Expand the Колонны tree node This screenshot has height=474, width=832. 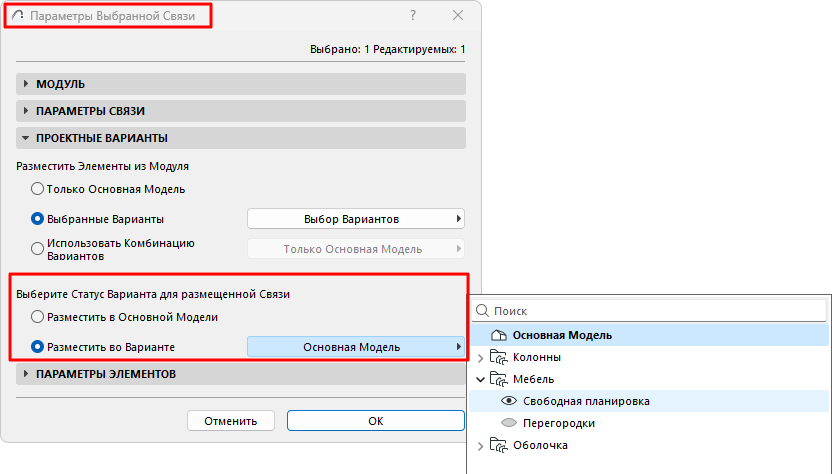click(x=481, y=357)
